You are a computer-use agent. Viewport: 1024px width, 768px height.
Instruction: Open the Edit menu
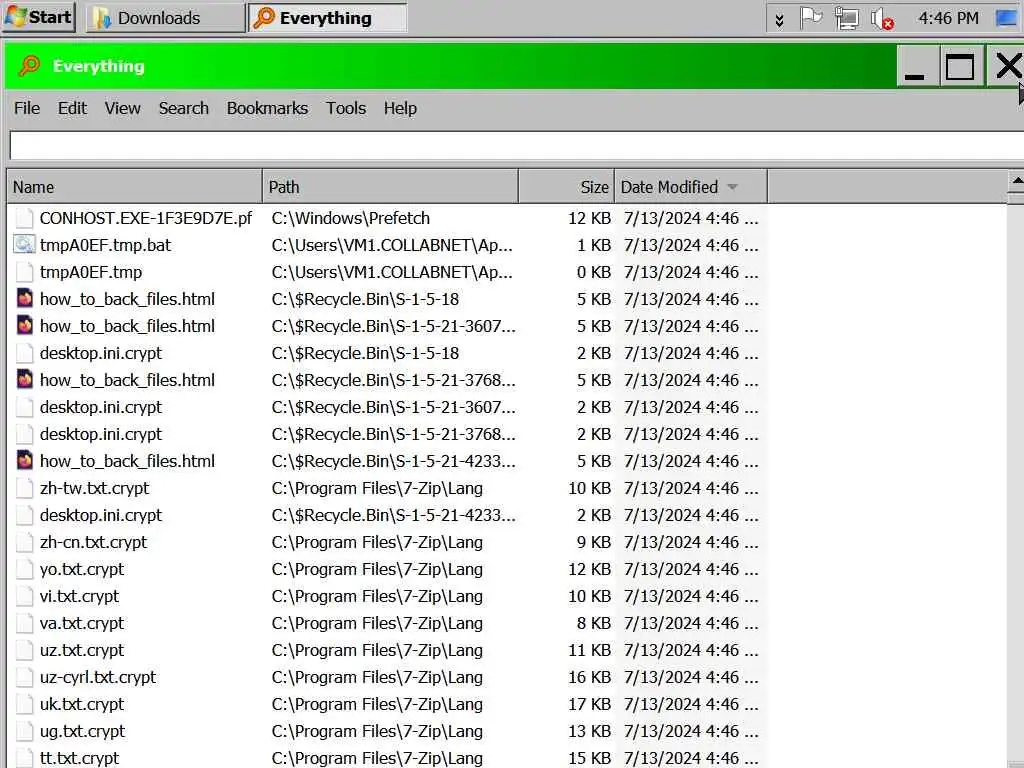[72, 108]
